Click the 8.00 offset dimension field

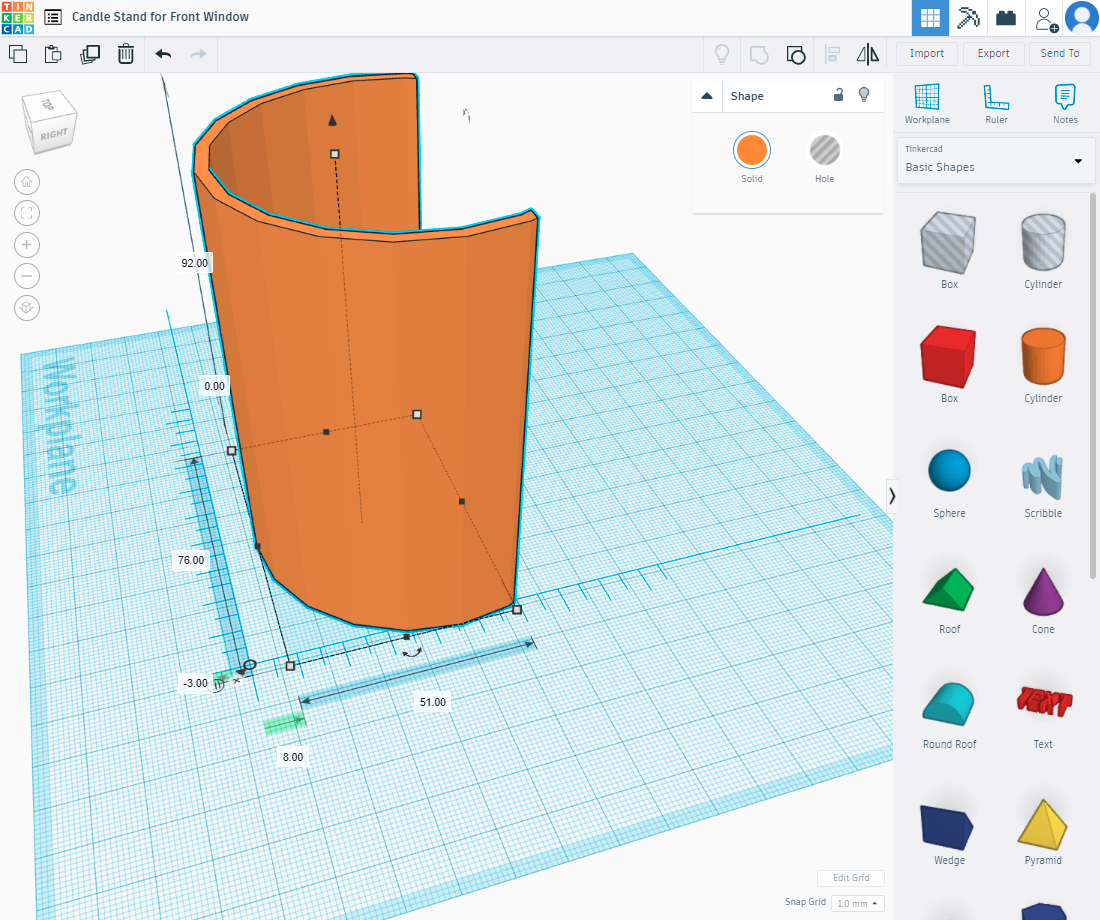[x=293, y=756]
